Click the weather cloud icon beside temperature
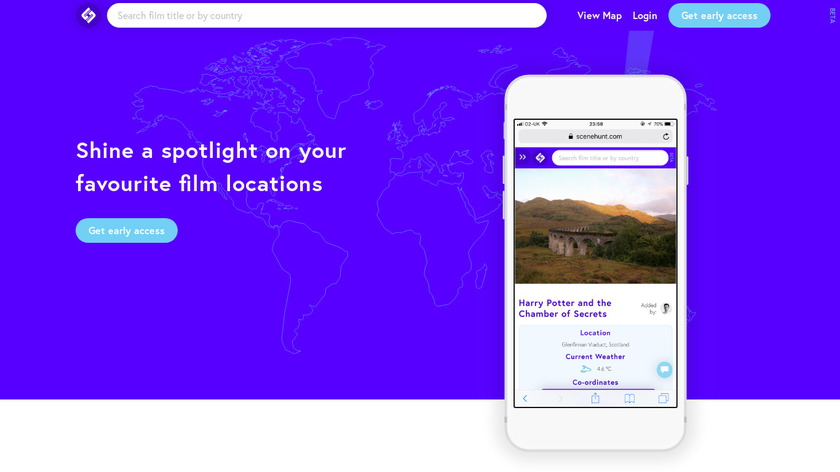This screenshot has width=840, height=472. [586, 369]
